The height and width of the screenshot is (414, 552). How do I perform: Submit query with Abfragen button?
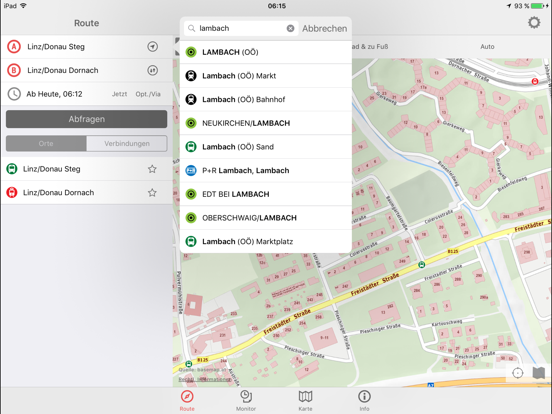87,119
